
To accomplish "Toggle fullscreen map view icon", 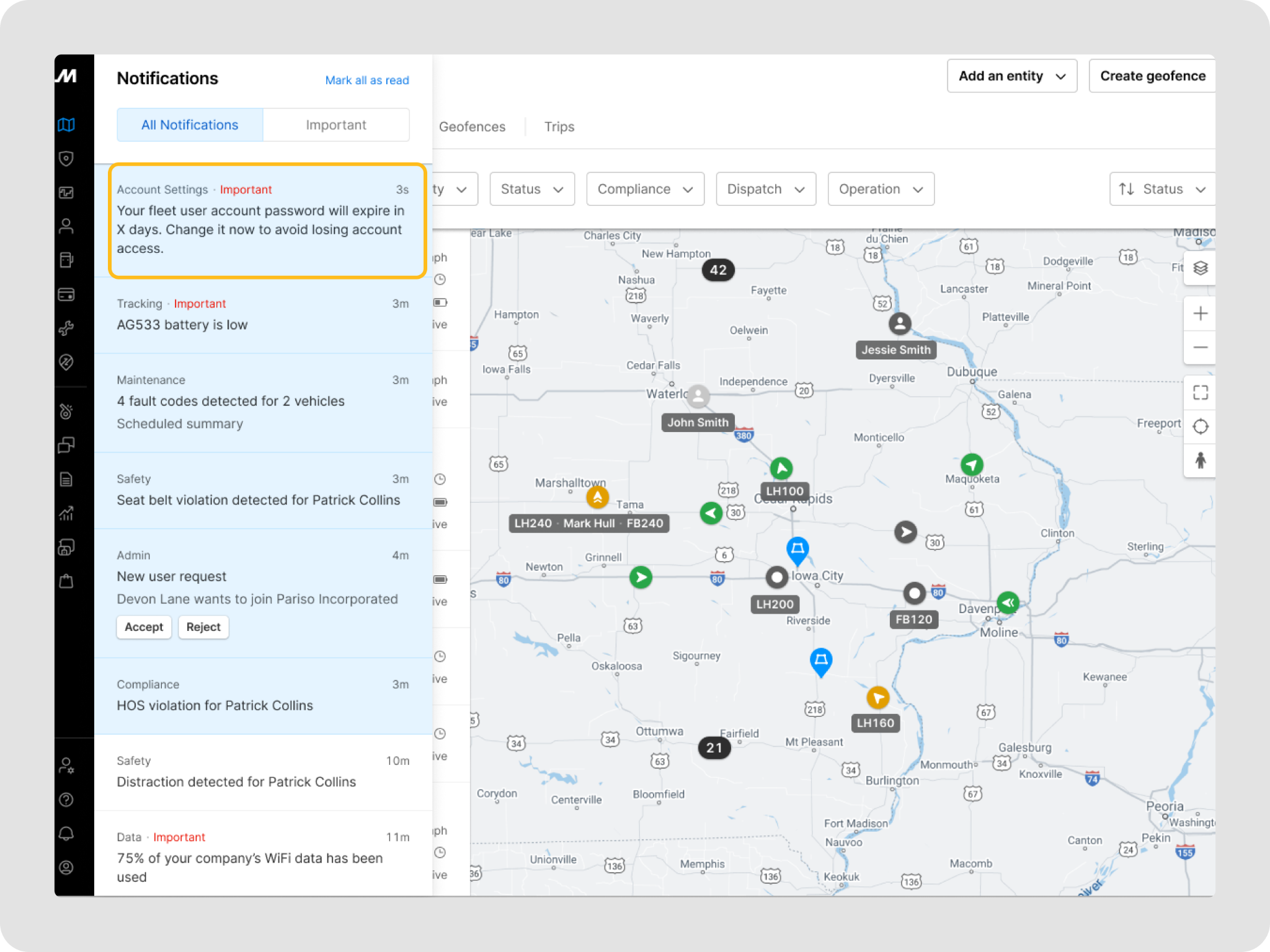I will point(1200,392).
